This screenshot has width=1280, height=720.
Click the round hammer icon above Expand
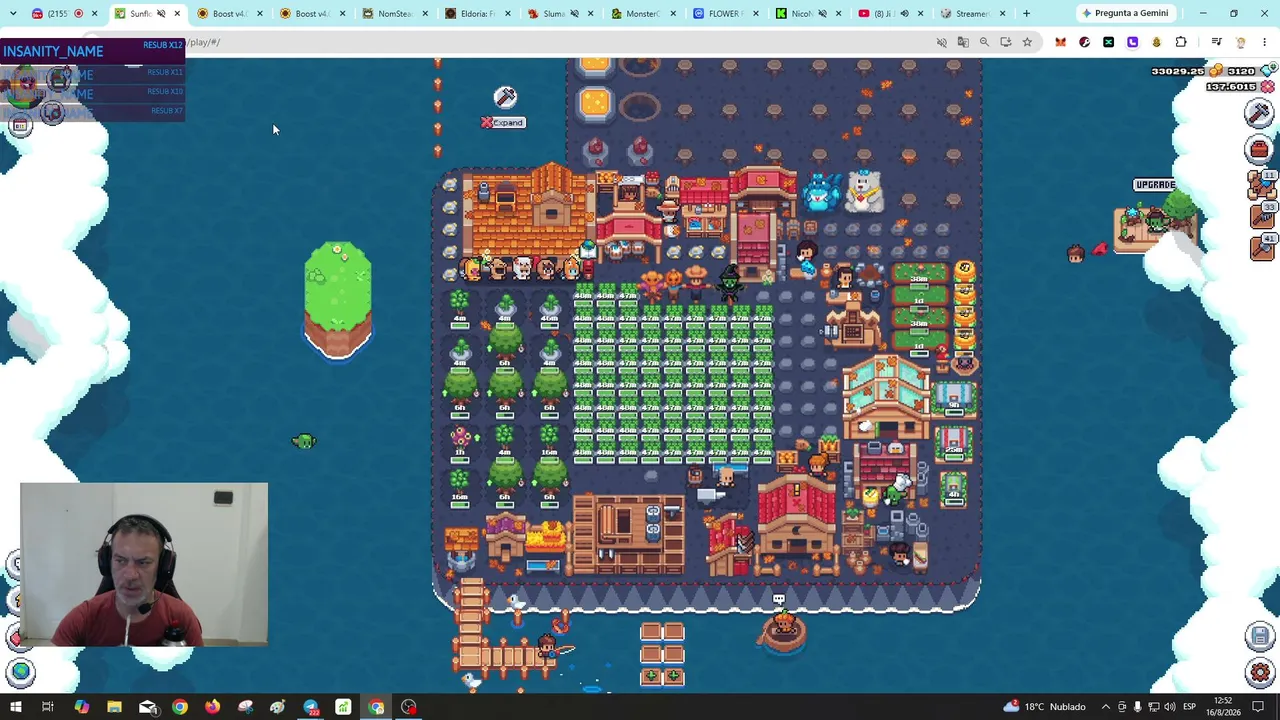point(505,97)
